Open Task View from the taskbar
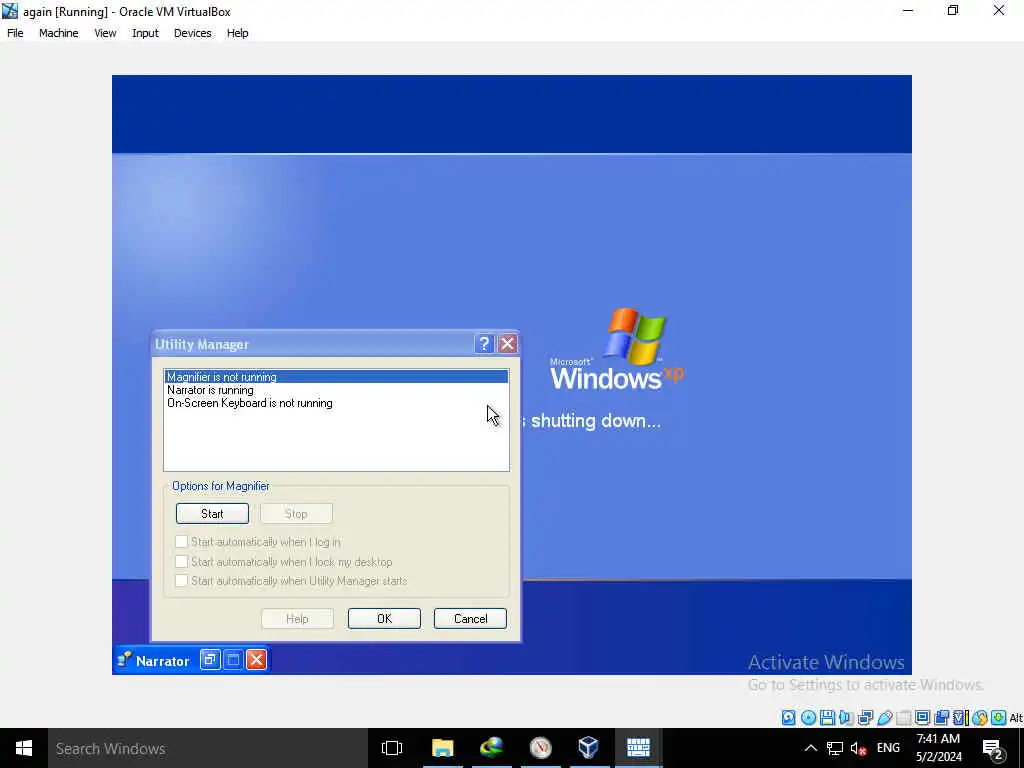1024x768 pixels. point(392,748)
